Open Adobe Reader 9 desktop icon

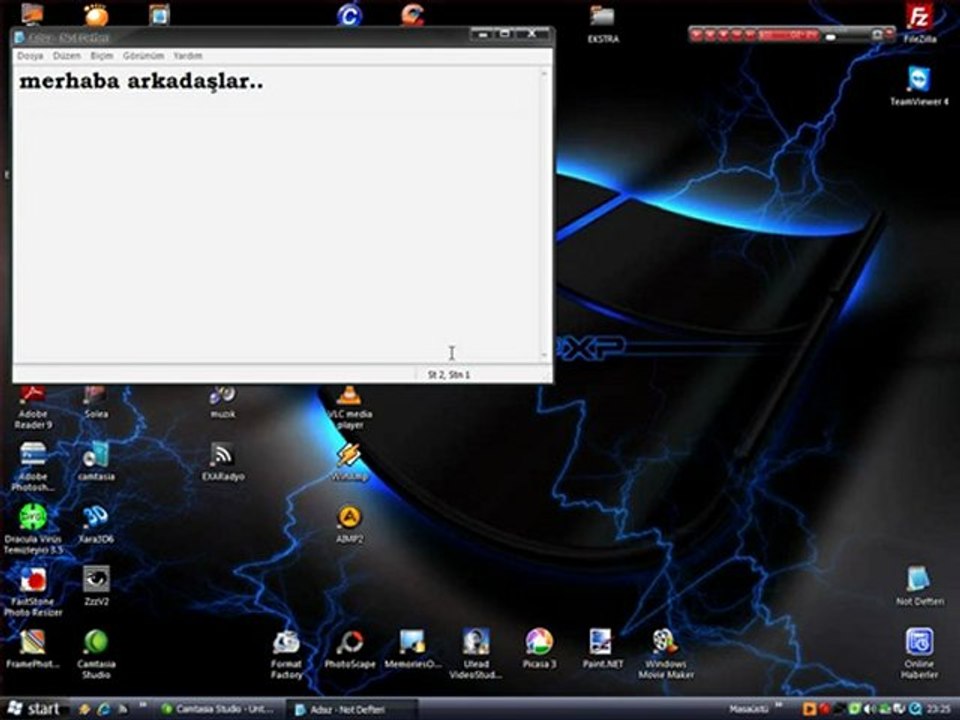(33, 407)
